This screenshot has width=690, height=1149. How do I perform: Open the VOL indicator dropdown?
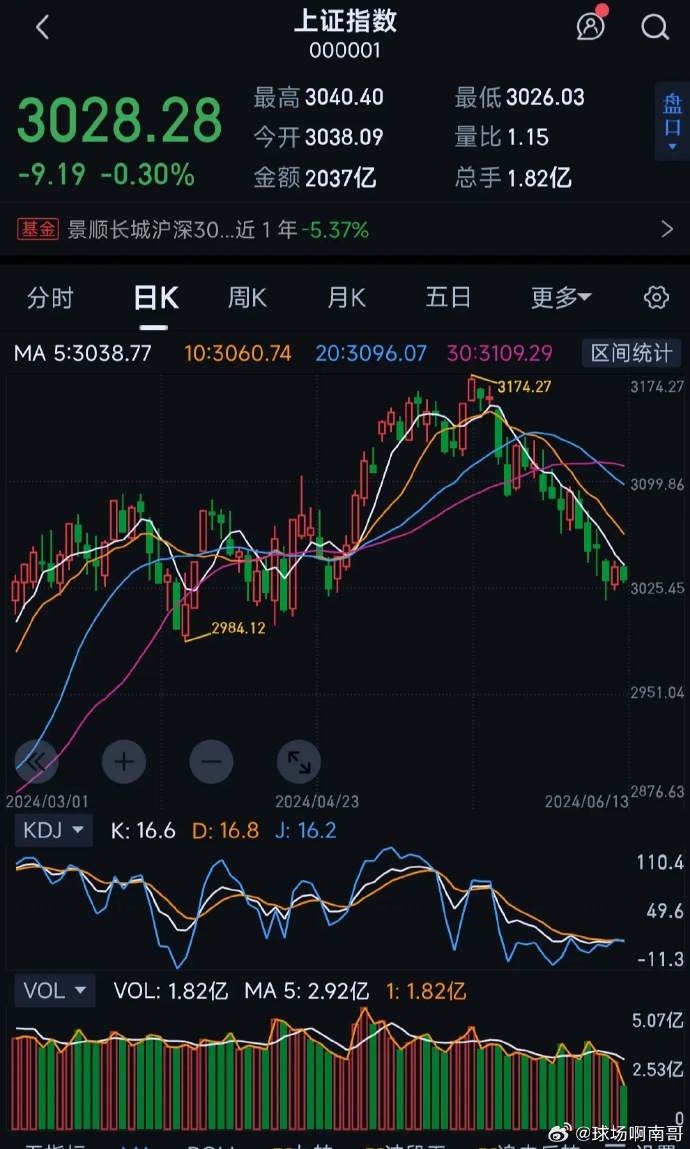[x=54, y=991]
